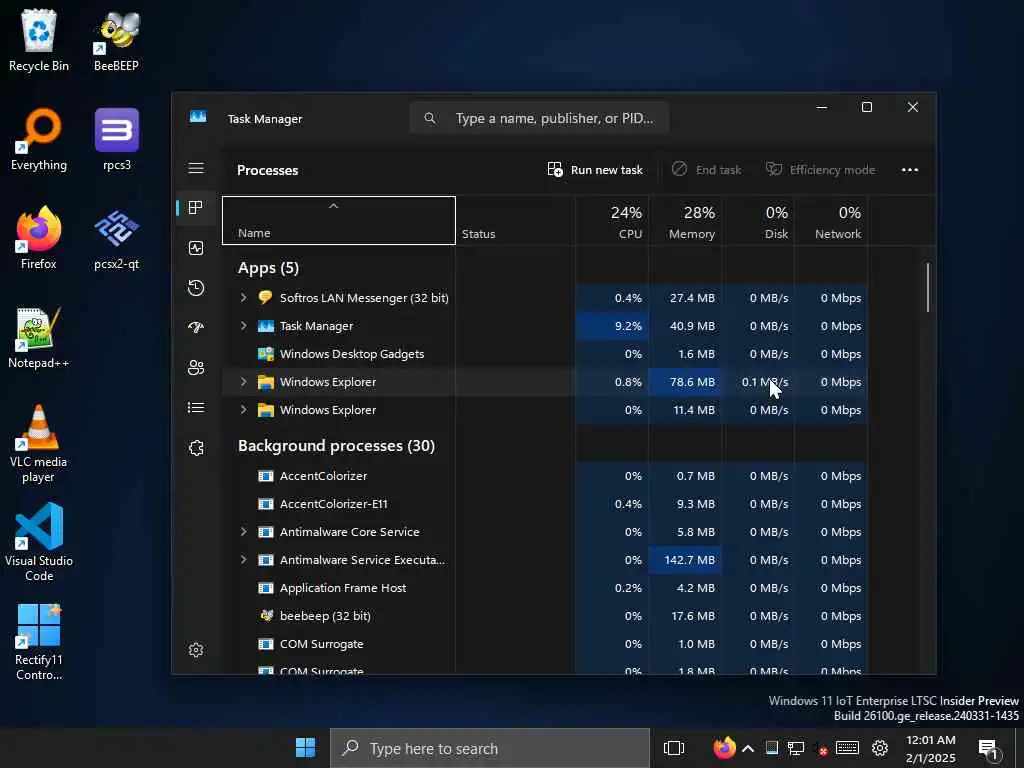Expand Antimalware Service Executable group
Image resolution: width=1024 pixels, height=768 pixels.
[244, 560]
